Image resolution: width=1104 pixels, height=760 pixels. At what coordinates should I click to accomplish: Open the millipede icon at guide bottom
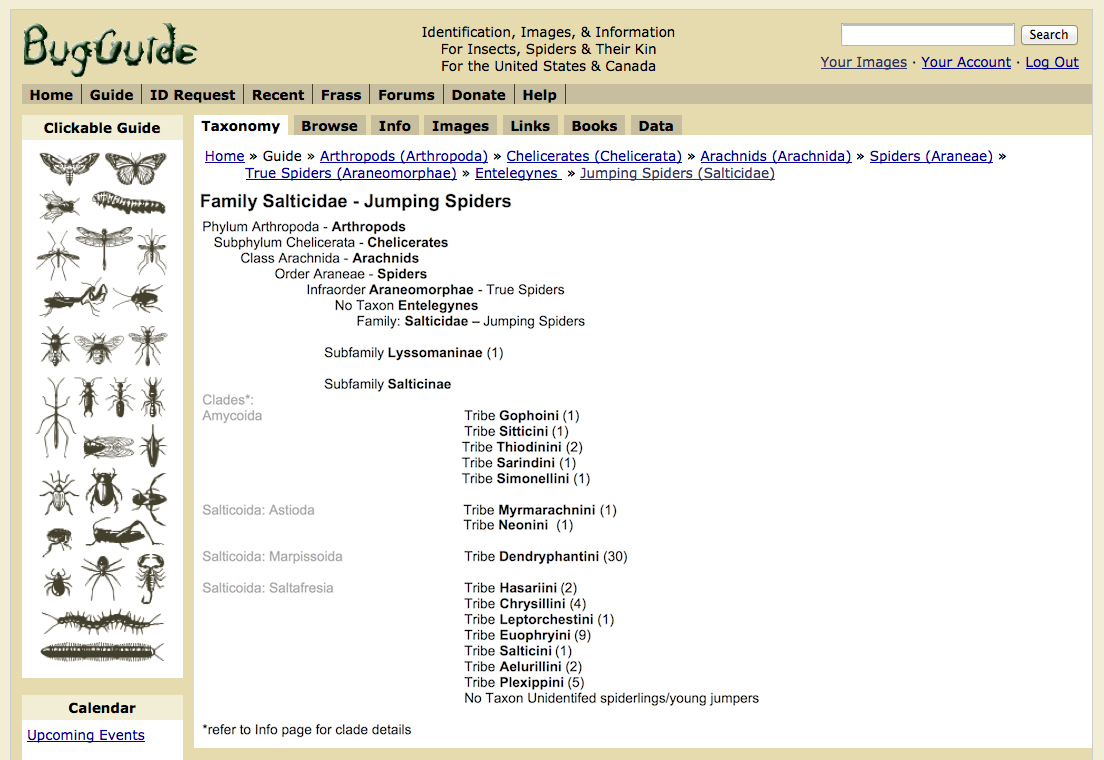(103, 652)
